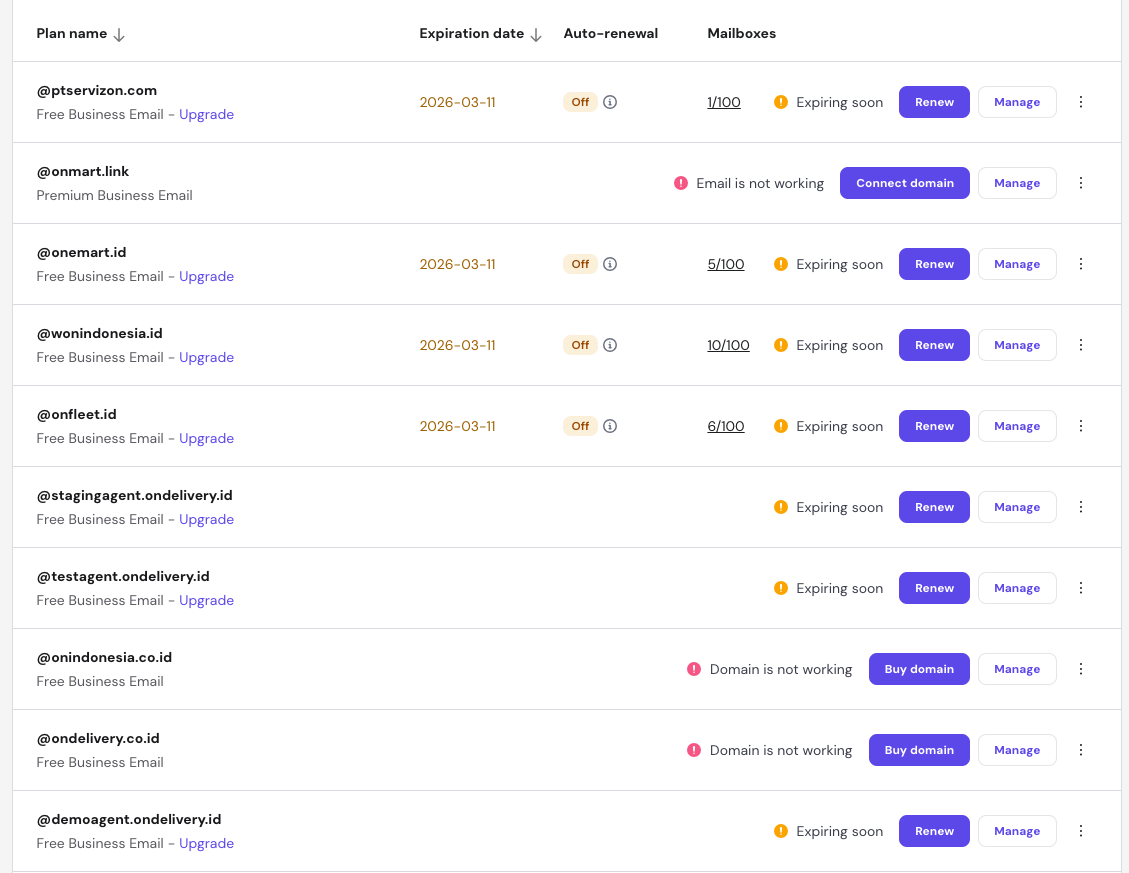Open 10/100 mailboxes link for @wonindonesia.id
1129x873 pixels.
[x=728, y=345]
